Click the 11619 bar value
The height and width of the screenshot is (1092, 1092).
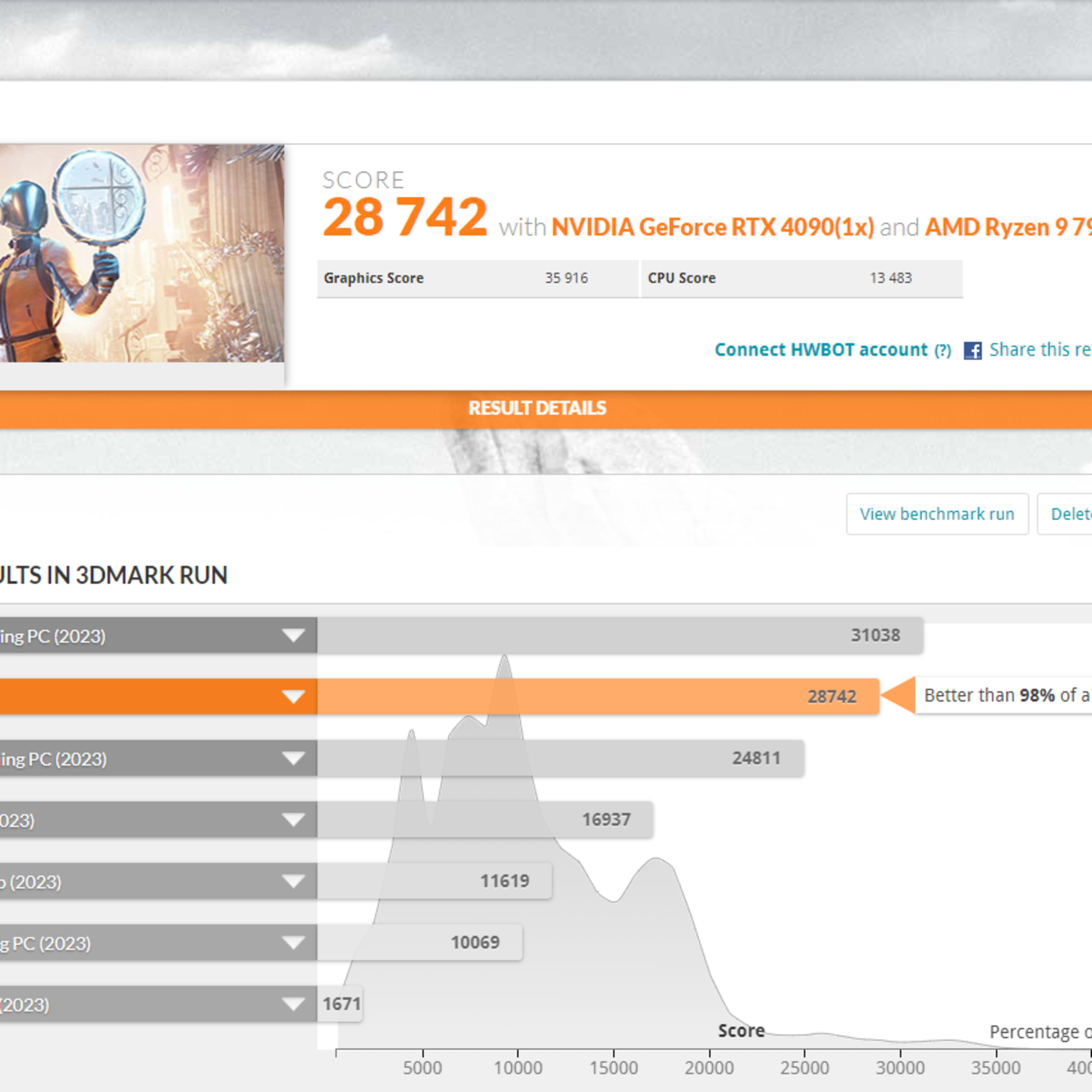[505, 881]
